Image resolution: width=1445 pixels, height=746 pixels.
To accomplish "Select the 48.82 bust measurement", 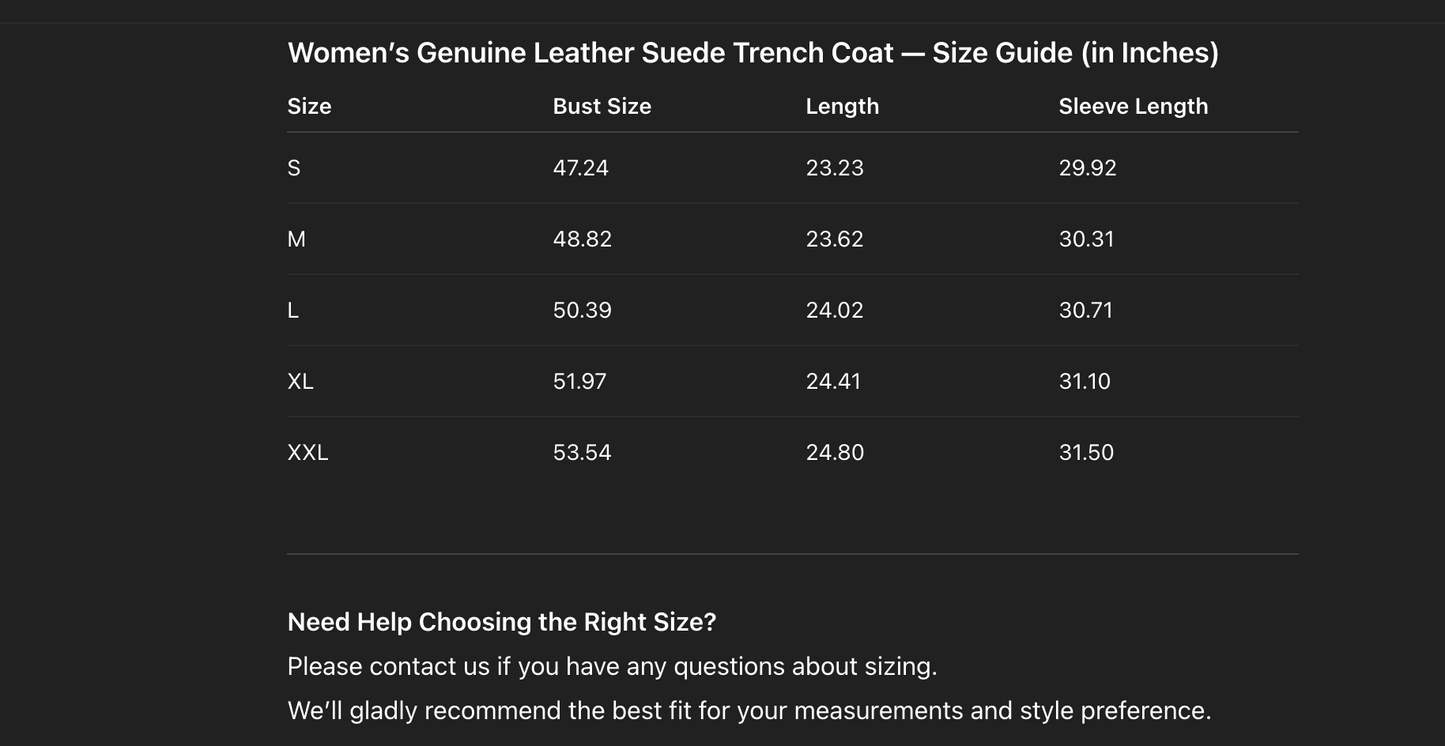I will pos(582,239).
